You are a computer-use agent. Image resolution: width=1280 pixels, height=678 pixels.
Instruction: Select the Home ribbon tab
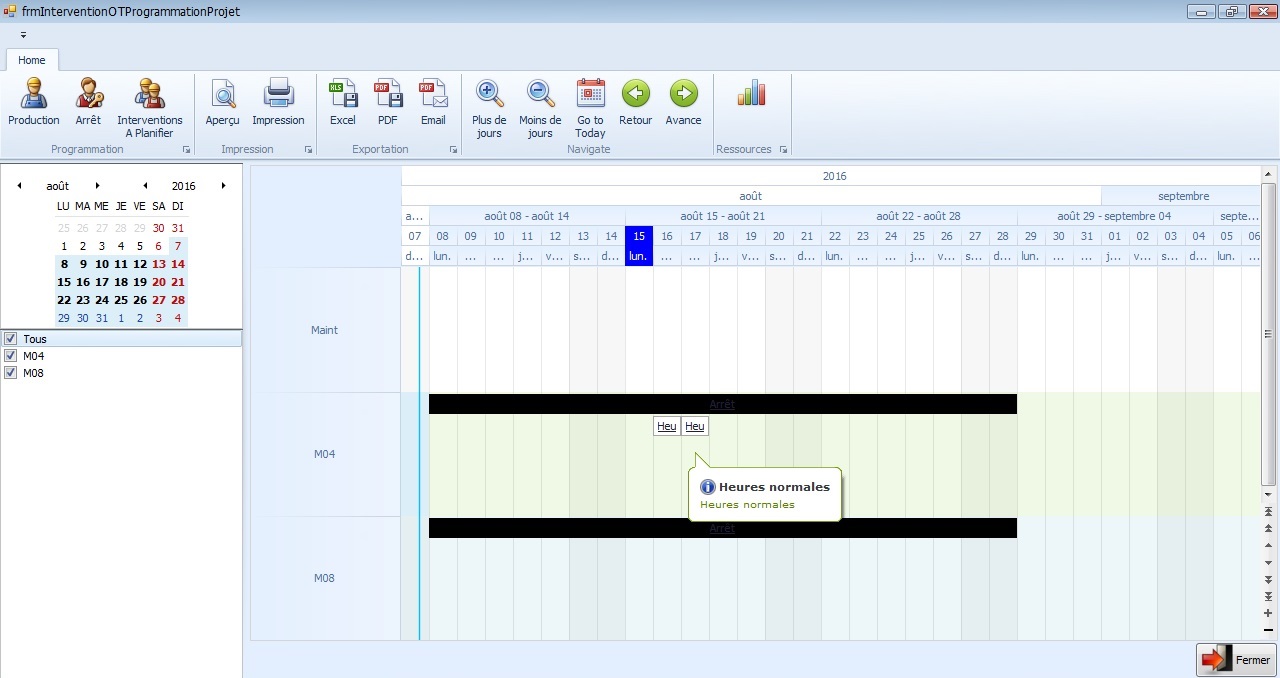[32, 60]
